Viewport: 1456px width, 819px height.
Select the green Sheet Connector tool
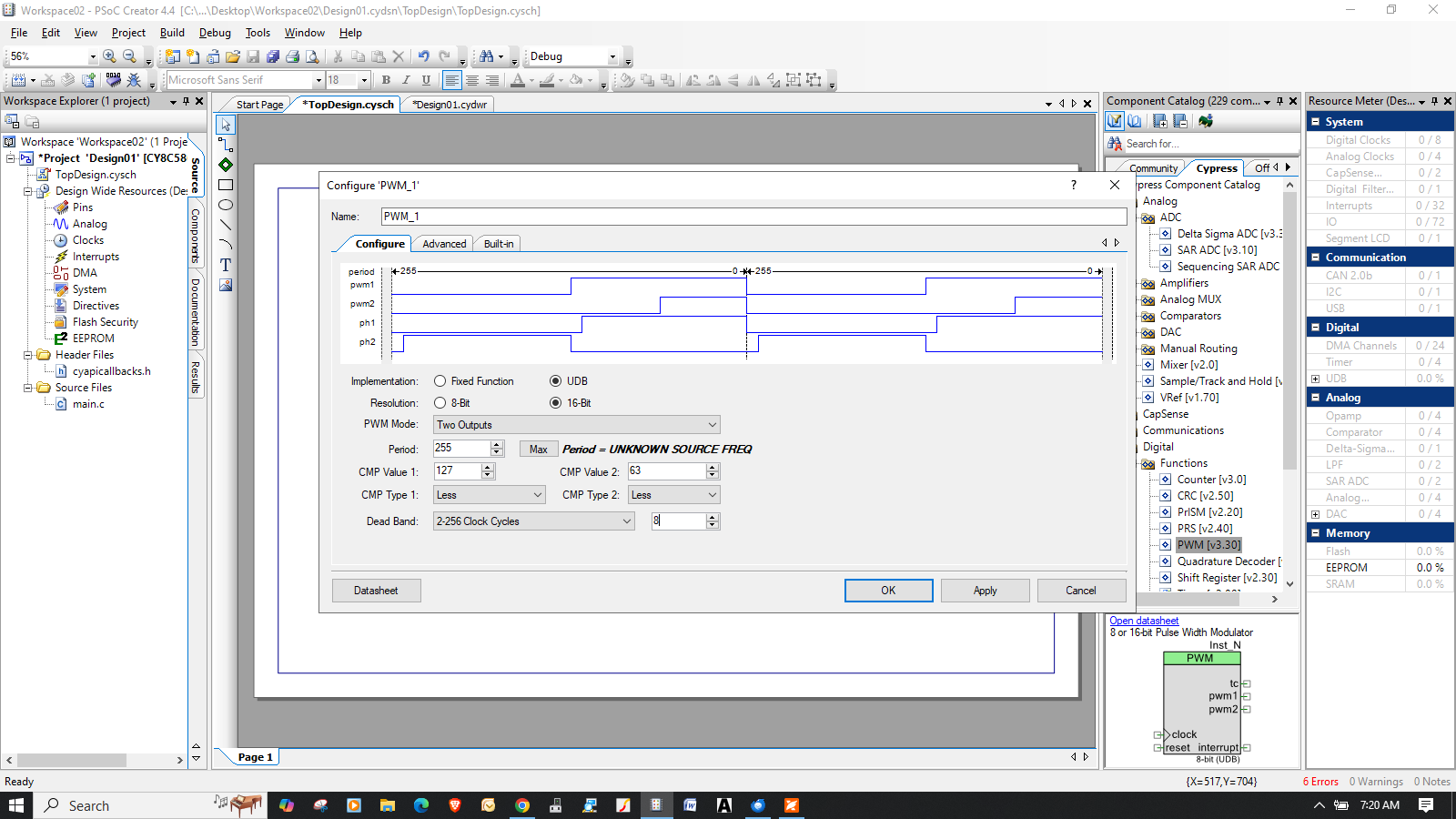point(226,165)
